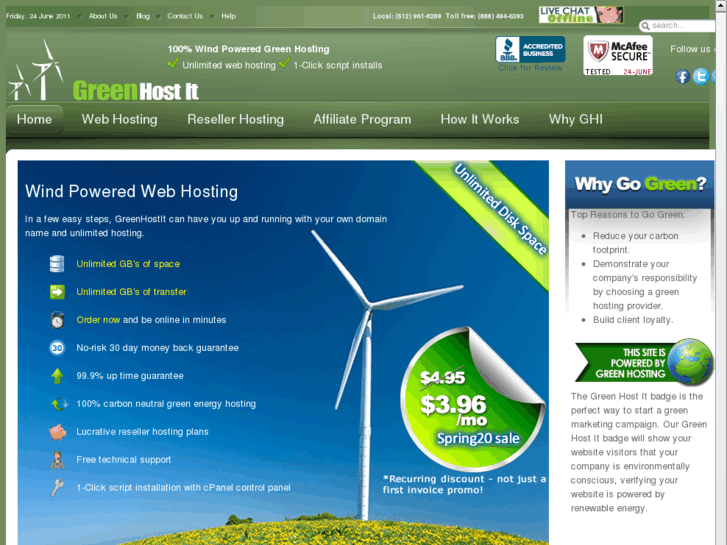Click the technical support person icon

(x=57, y=460)
